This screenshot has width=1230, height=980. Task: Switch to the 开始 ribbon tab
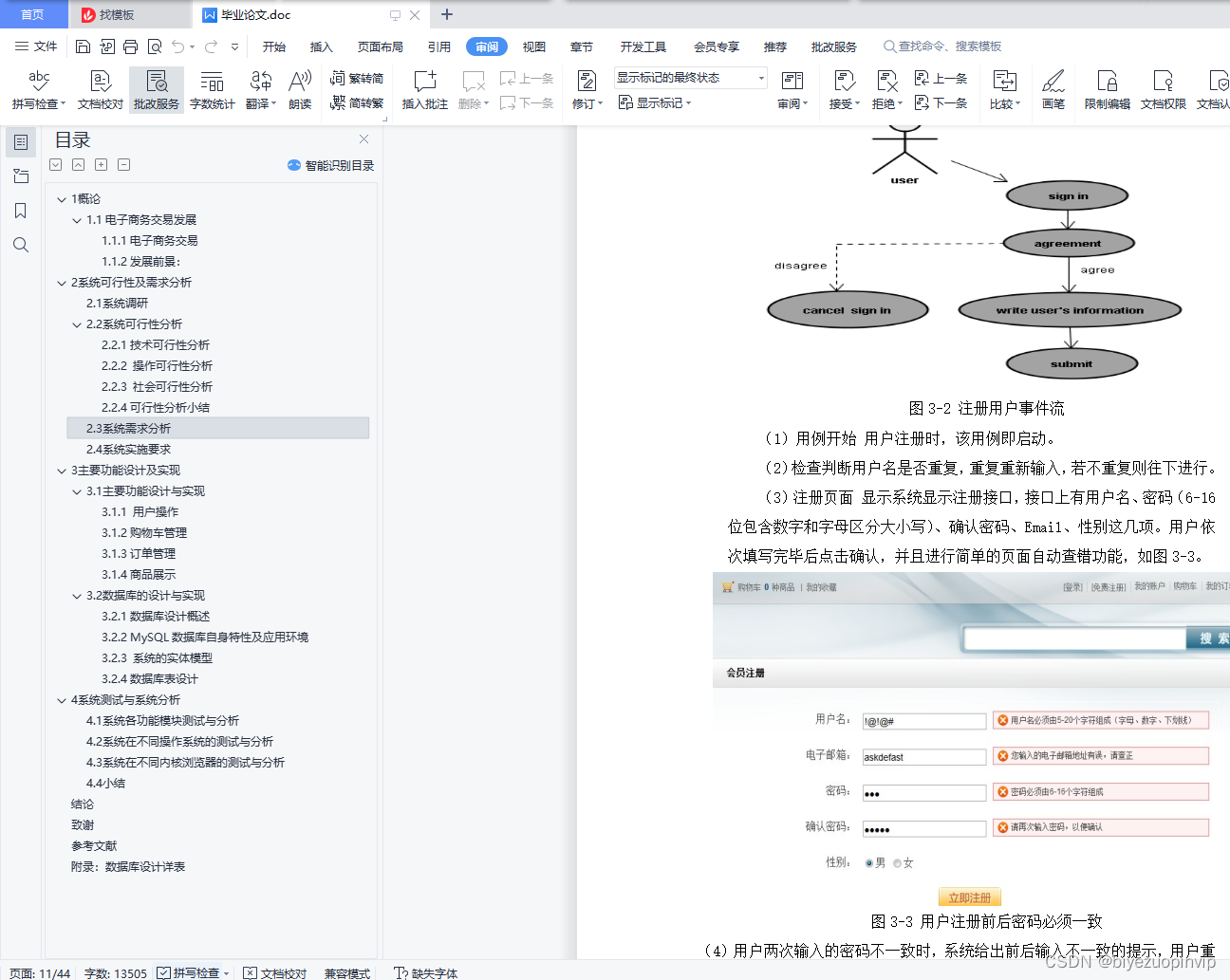(x=273, y=46)
